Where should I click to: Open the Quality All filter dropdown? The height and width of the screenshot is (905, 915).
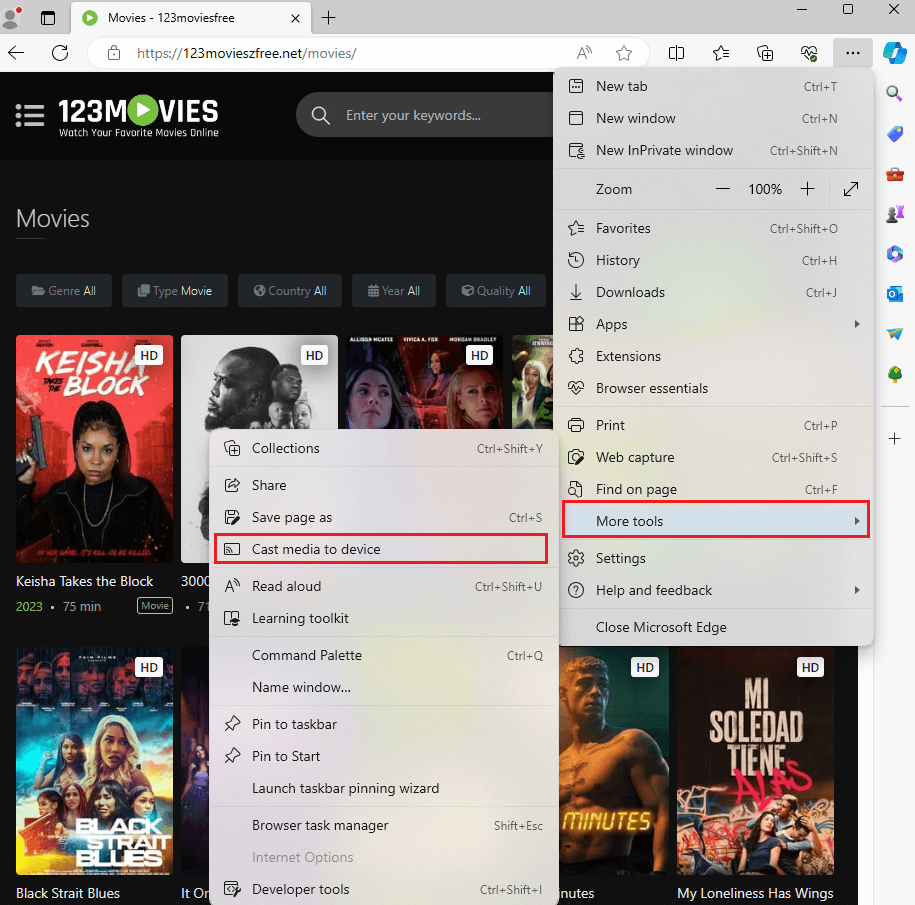point(495,291)
